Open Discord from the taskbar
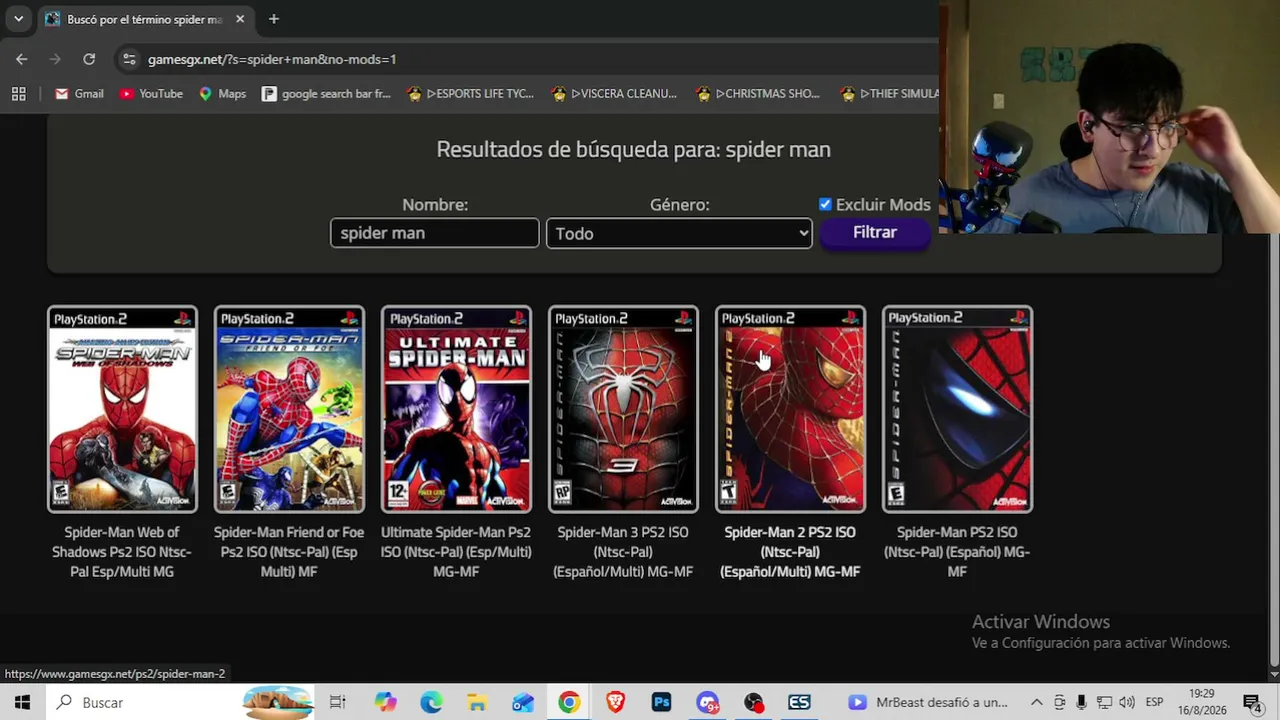This screenshot has height=720, width=1280. (707, 702)
